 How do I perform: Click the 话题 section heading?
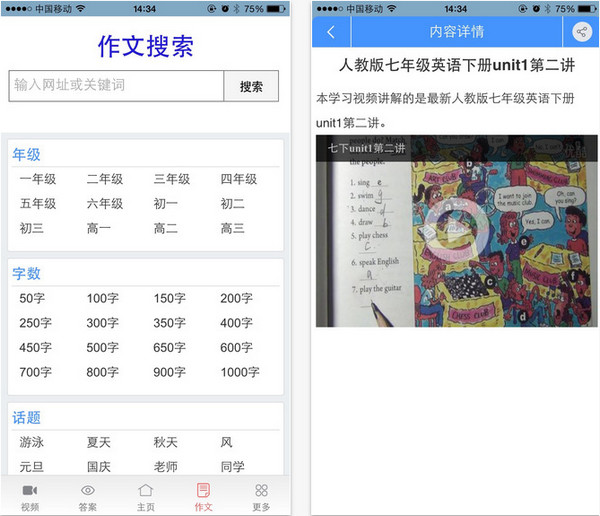pos(26,418)
